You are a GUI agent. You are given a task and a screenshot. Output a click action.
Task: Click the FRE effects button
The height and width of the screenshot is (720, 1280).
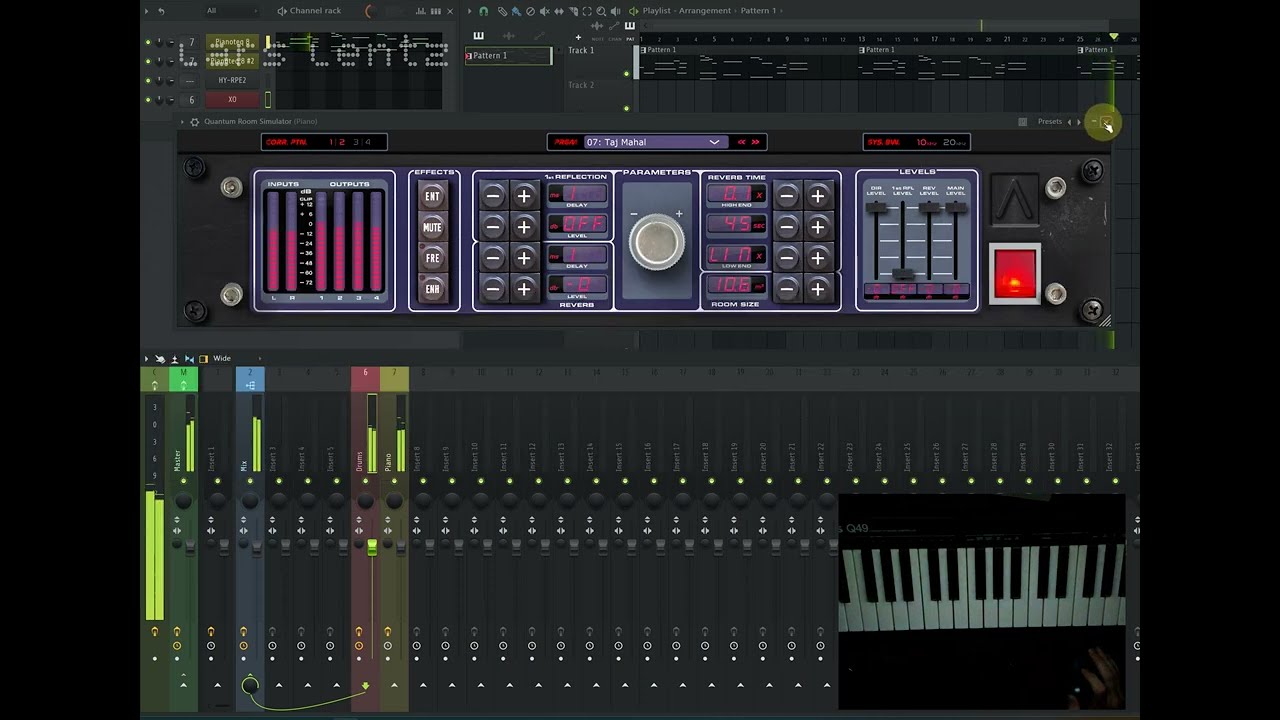point(433,258)
